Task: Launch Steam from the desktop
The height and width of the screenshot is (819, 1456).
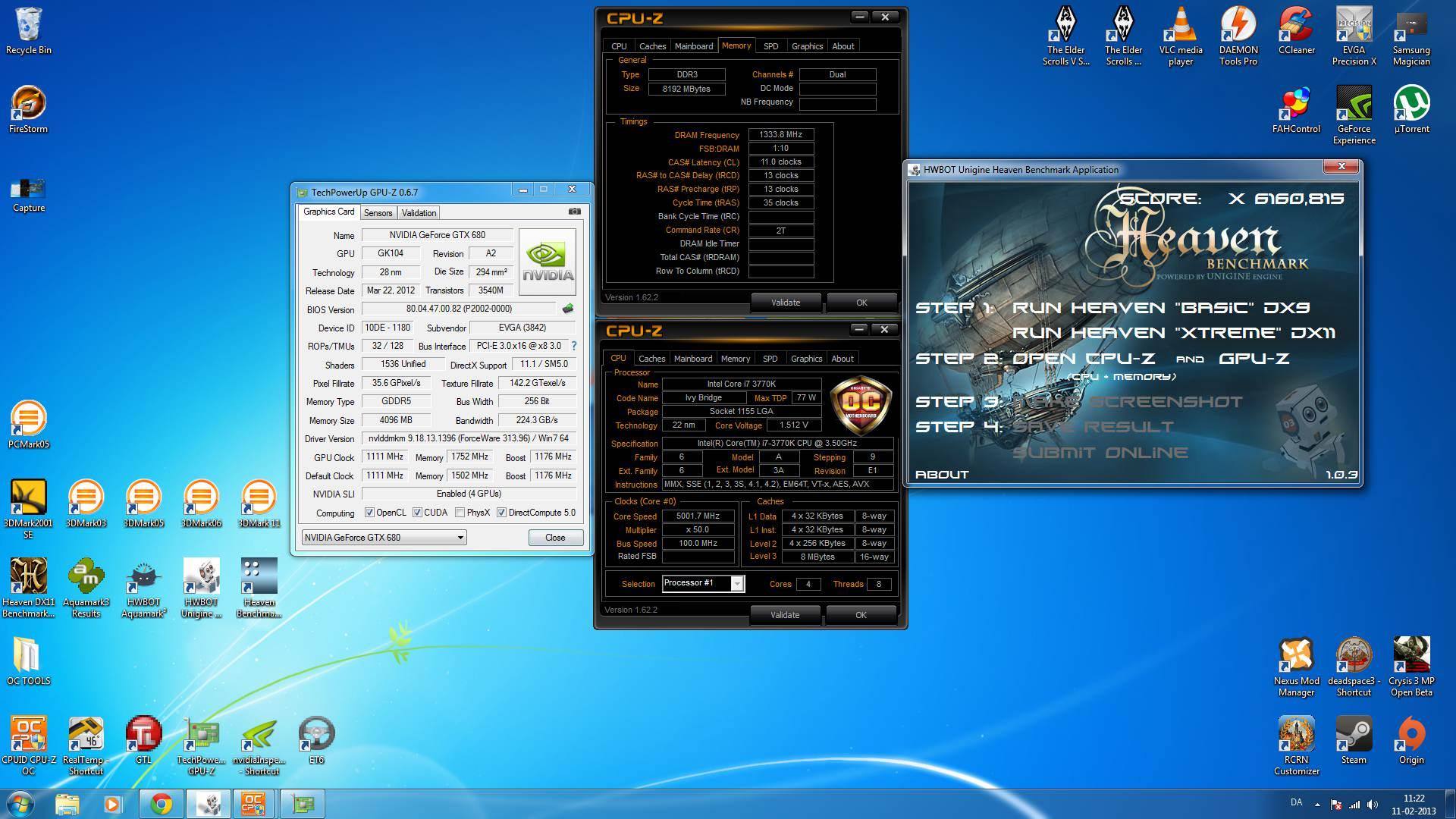Action: pos(1354,740)
